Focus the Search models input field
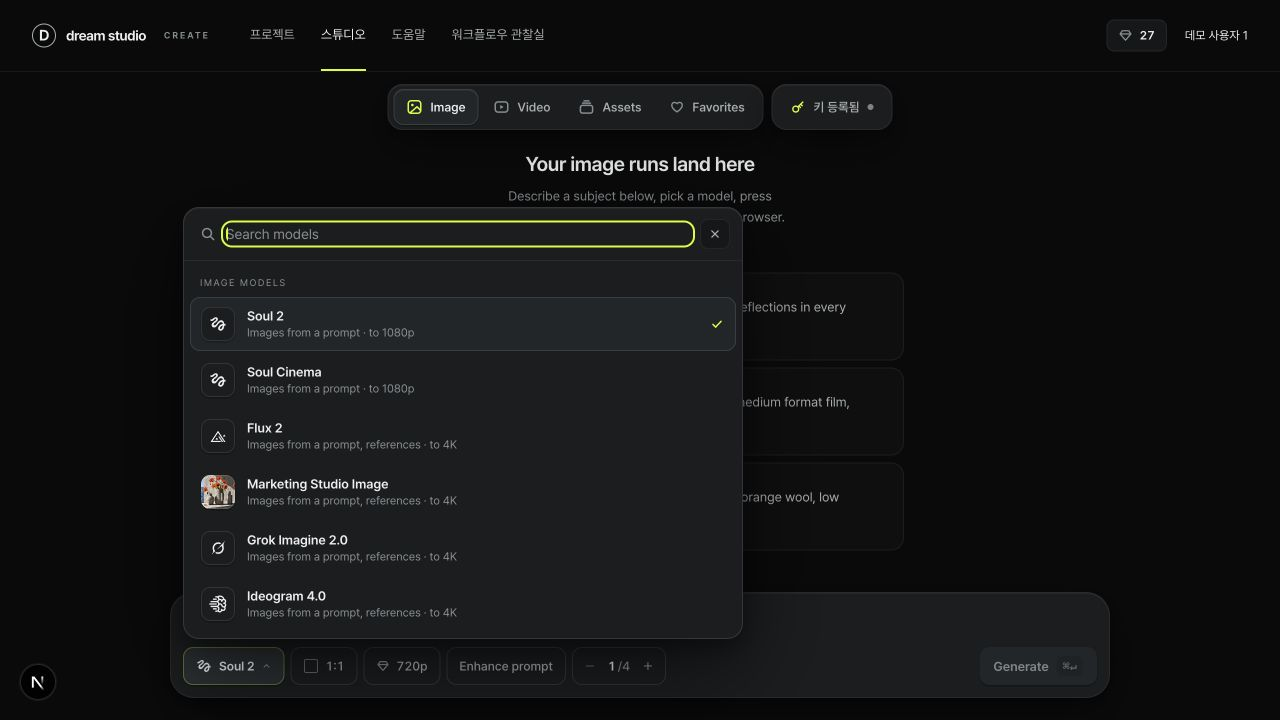 tap(458, 234)
